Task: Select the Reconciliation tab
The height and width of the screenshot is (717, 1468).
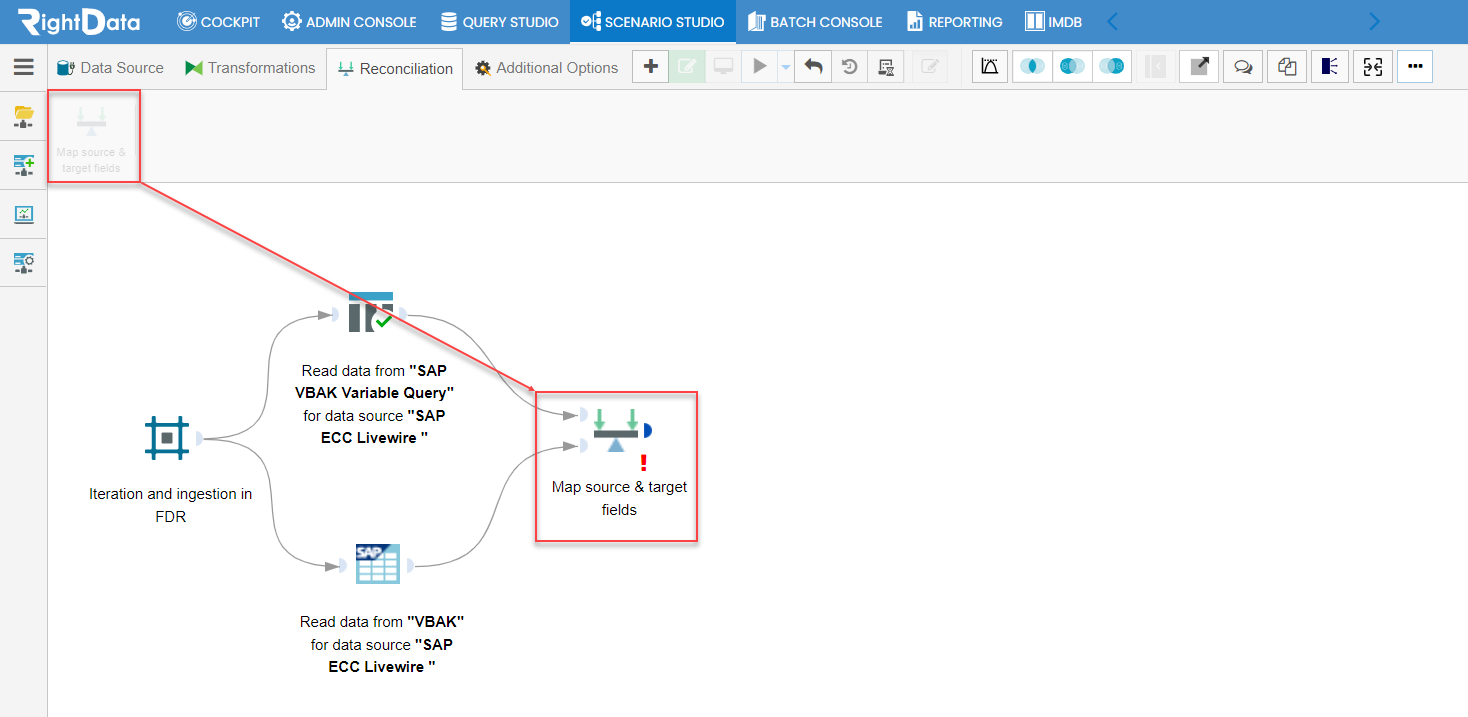Action: [395, 69]
